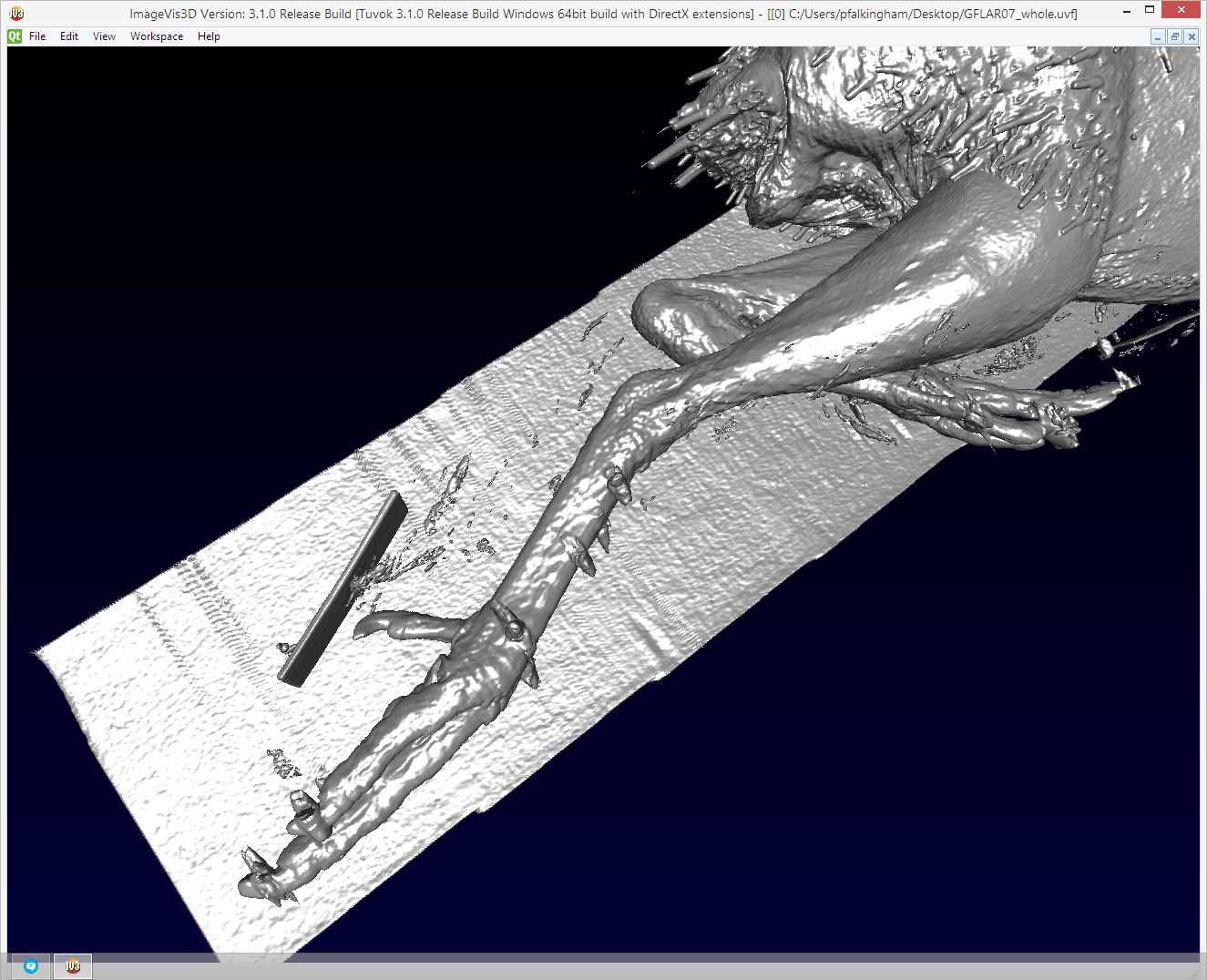Maximize the ImageVis3D main window
This screenshot has height=980, width=1207.
click(x=1150, y=11)
